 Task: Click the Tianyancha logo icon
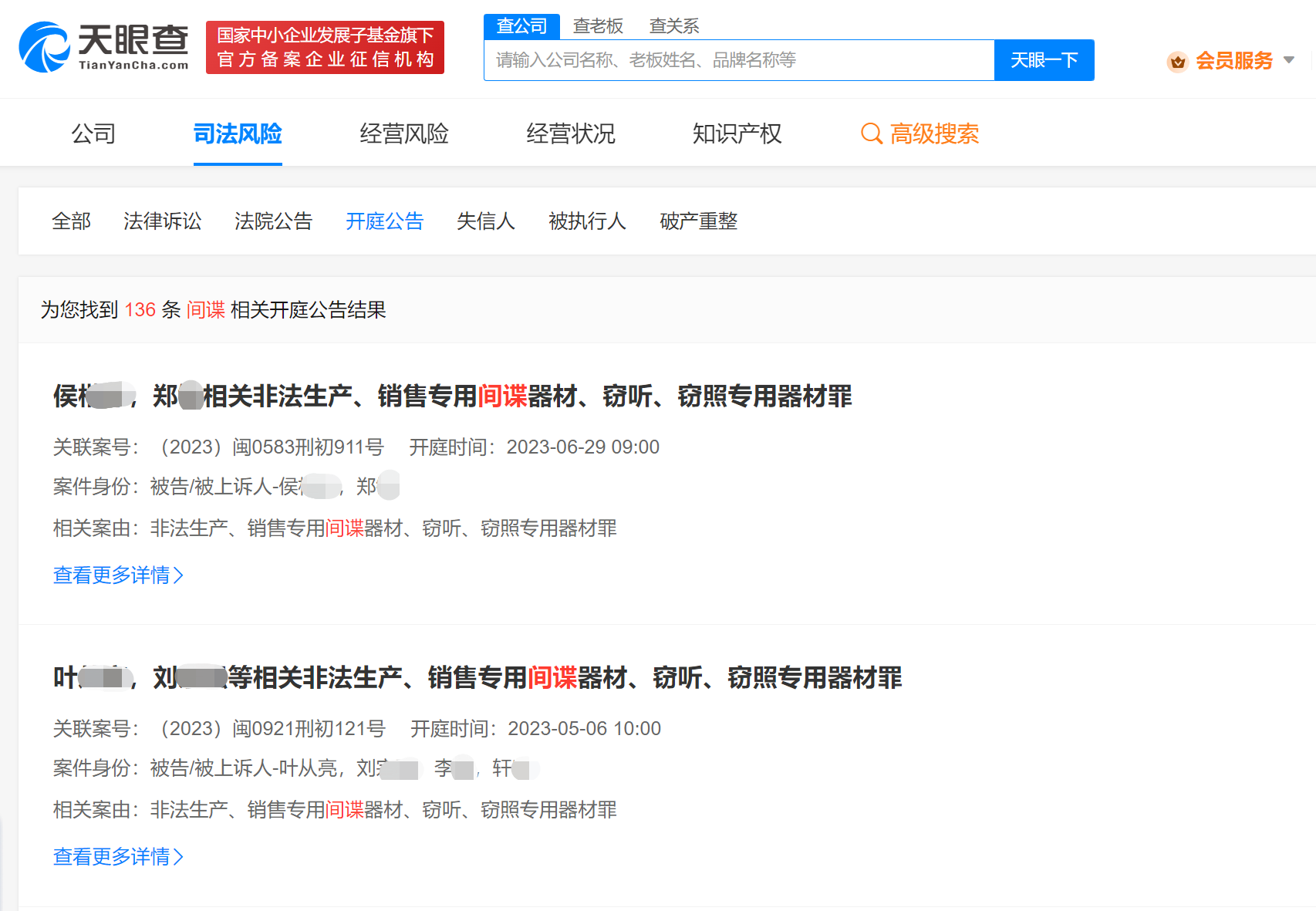pyautogui.click(x=44, y=48)
